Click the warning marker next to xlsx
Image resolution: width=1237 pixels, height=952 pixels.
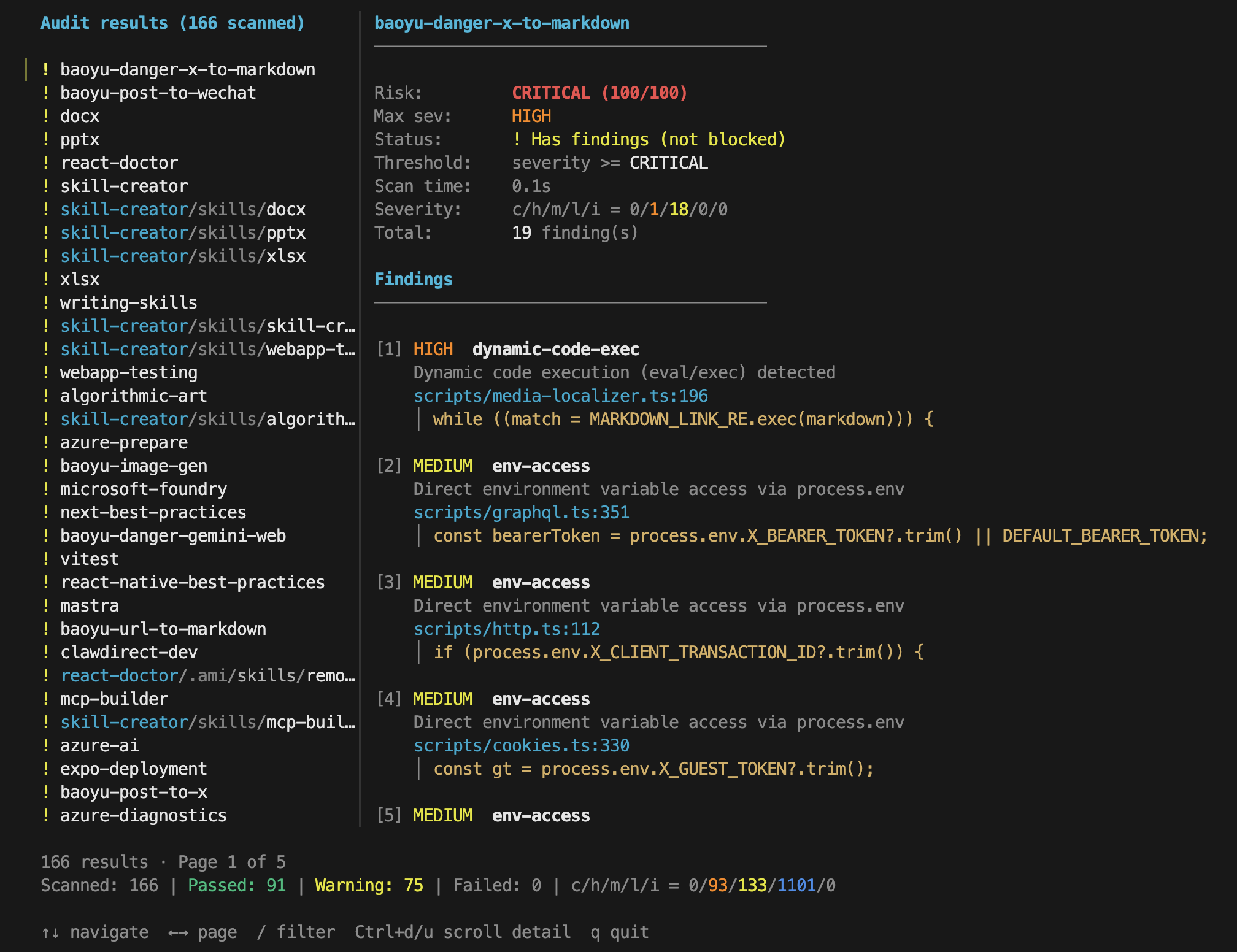point(46,279)
